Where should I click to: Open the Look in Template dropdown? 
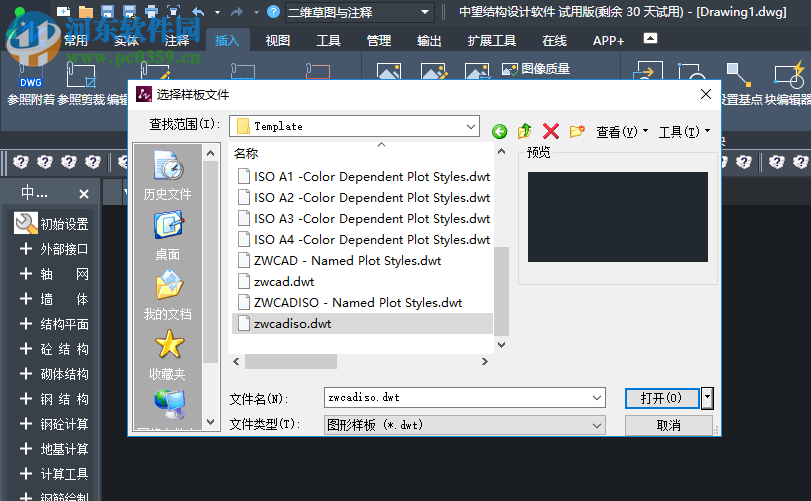coord(470,126)
